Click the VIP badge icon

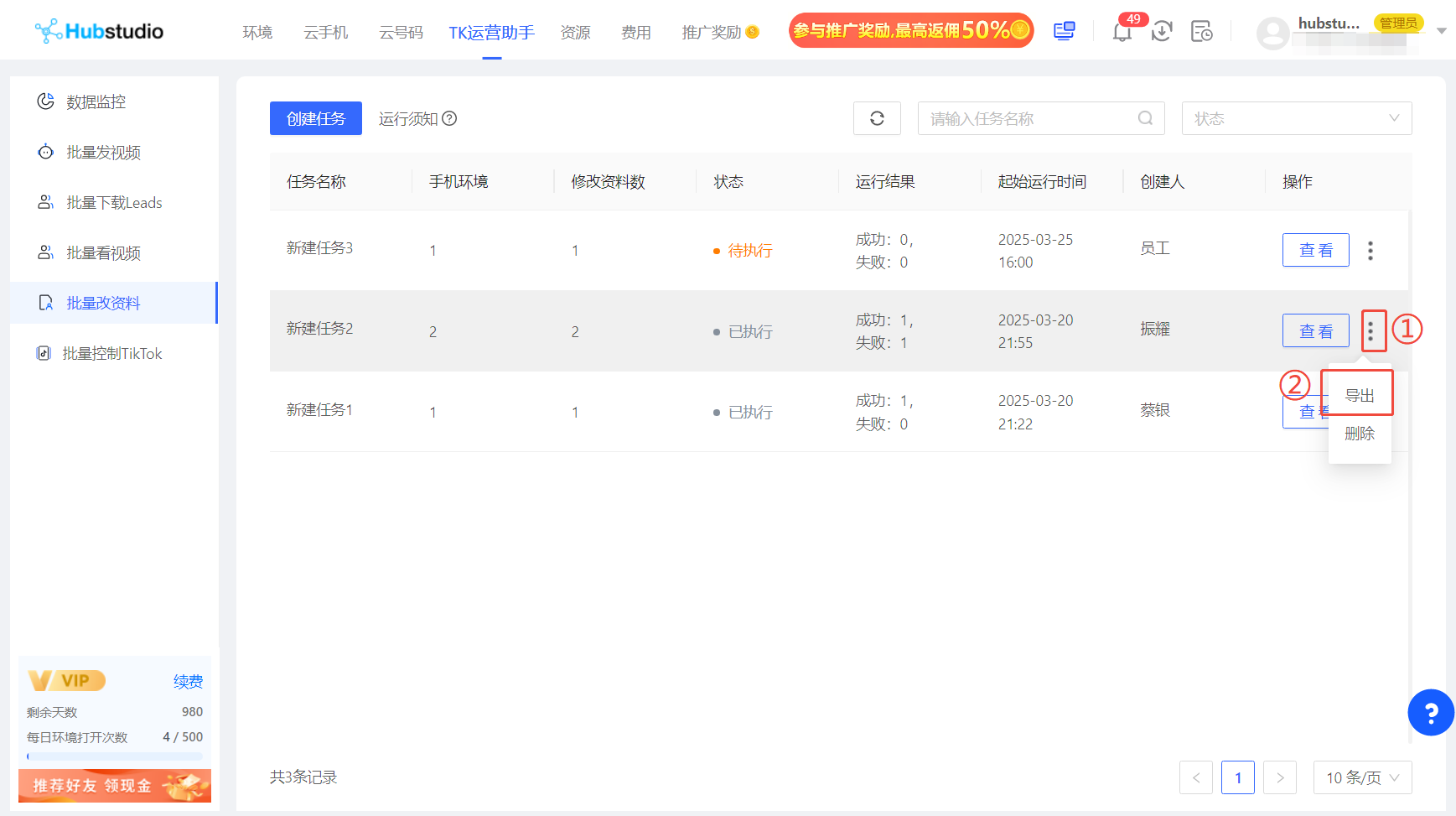coord(66,680)
